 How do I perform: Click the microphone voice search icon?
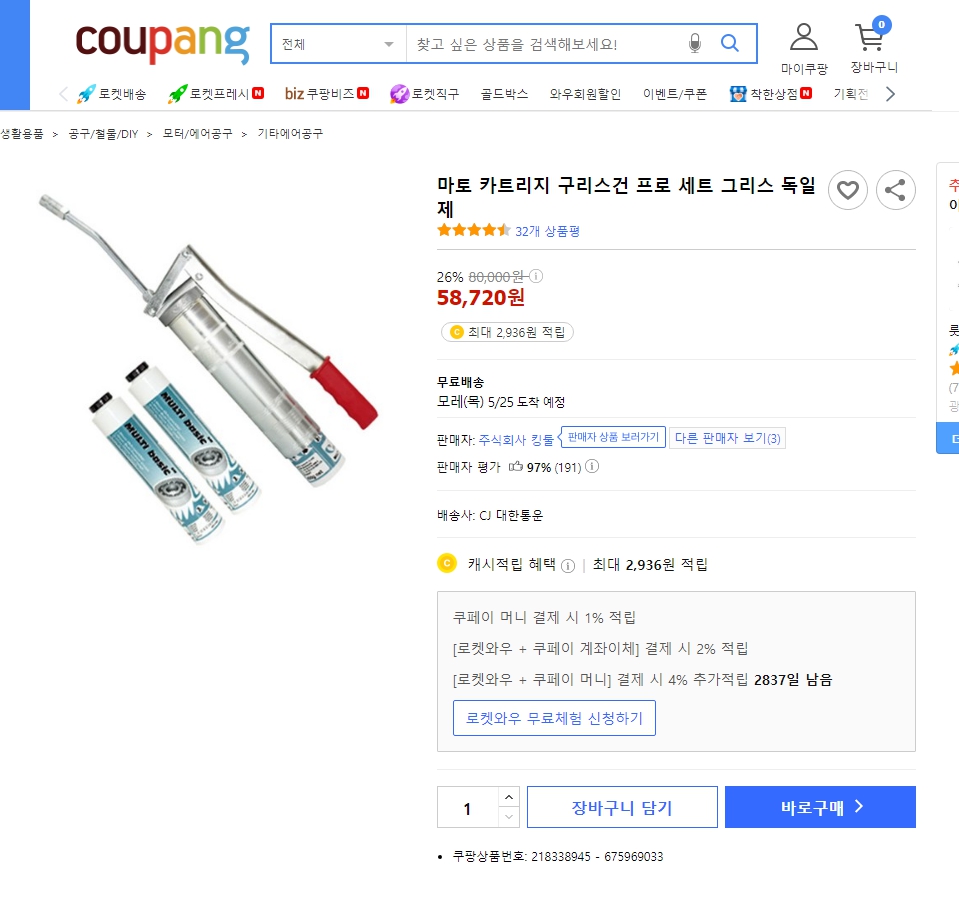695,44
